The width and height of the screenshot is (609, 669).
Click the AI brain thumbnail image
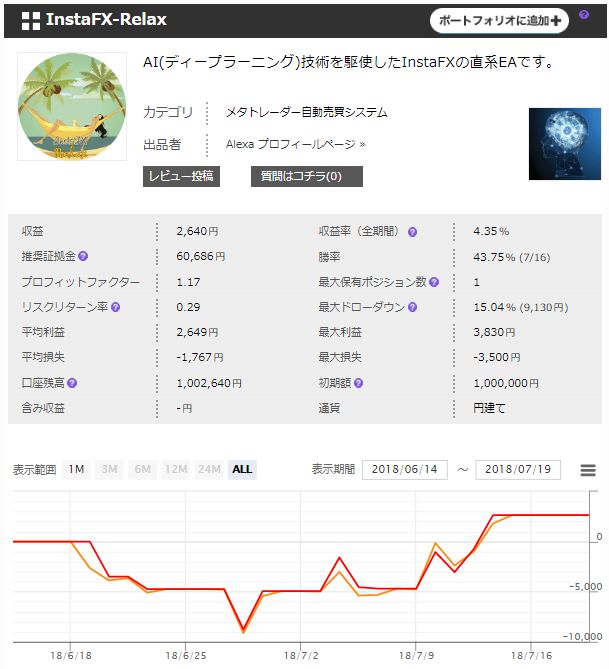[565, 144]
